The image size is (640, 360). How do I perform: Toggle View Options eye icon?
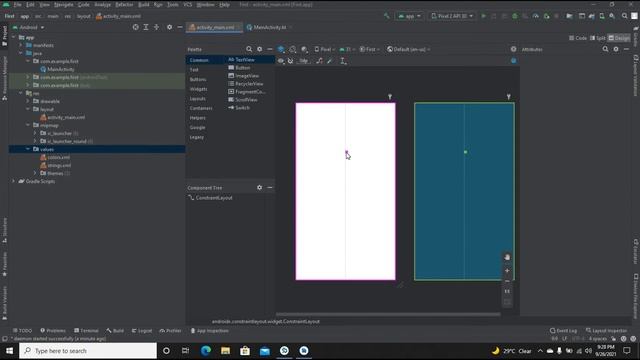[x=281, y=61]
